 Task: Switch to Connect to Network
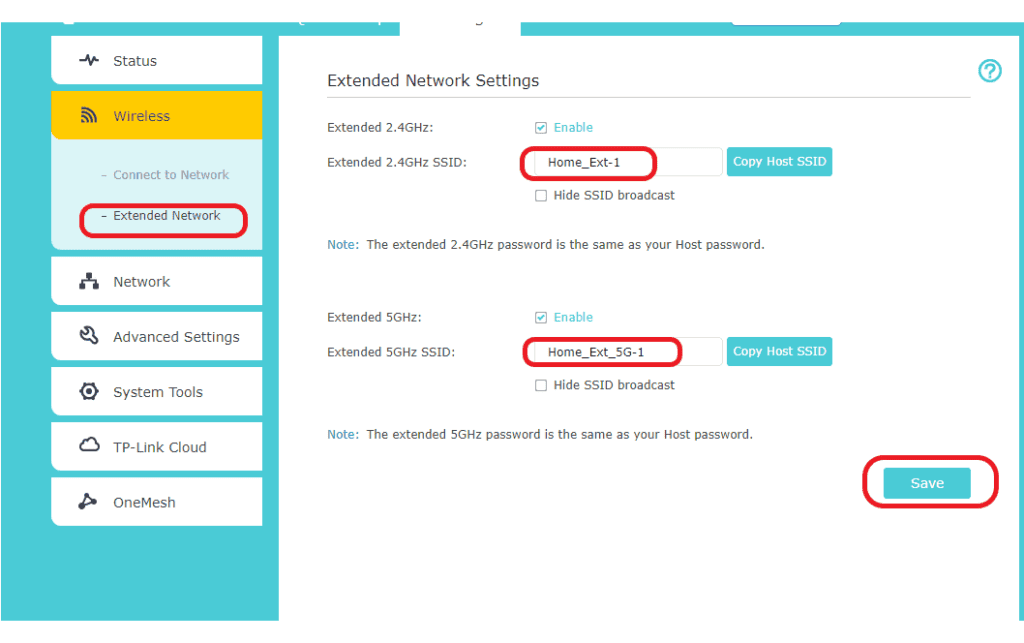coord(164,173)
